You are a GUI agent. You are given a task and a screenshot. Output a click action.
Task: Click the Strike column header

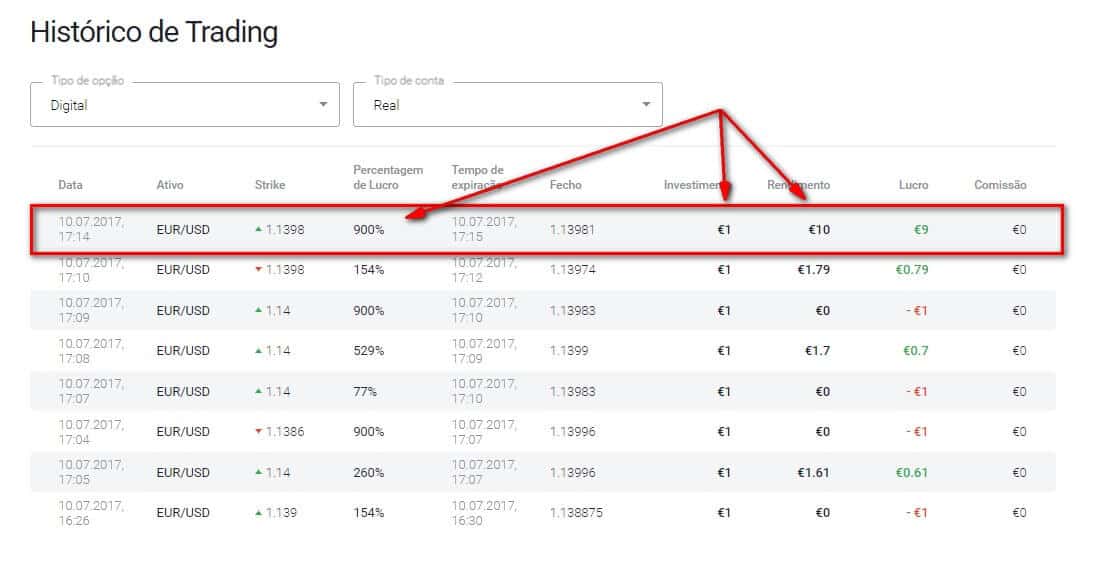click(x=270, y=185)
